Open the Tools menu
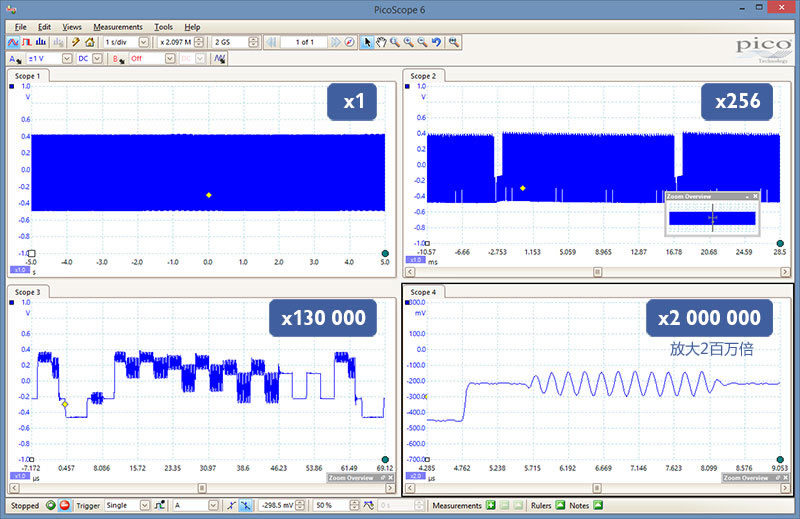This screenshot has height=519, width=800. [164, 27]
